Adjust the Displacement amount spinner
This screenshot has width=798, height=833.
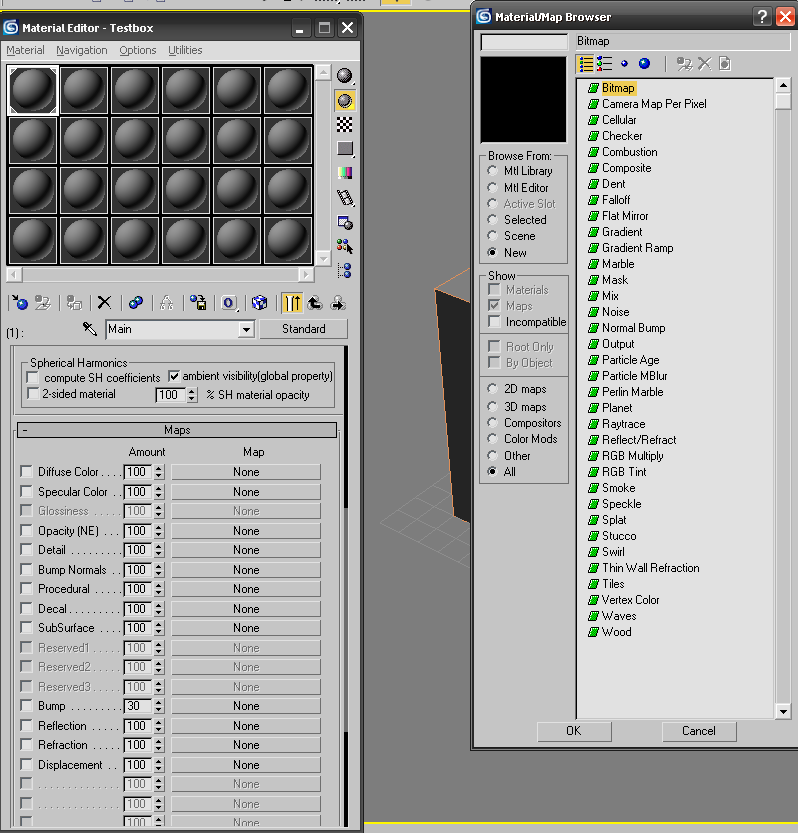[159, 765]
